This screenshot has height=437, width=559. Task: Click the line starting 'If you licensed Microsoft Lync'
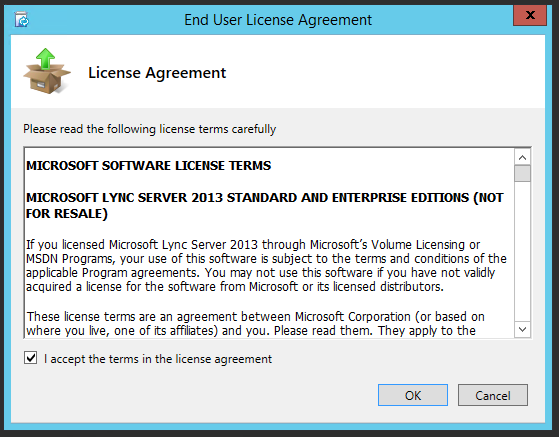[x=253, y=245]
